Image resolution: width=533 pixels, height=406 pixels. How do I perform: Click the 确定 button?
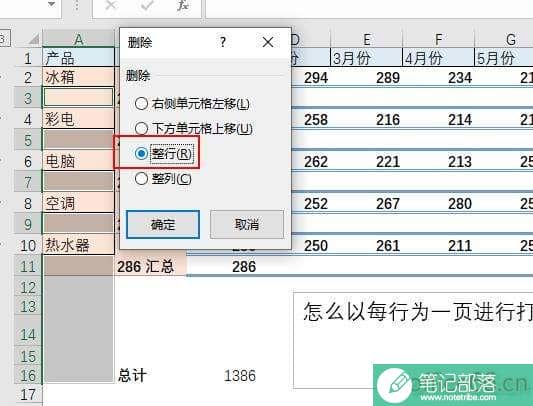pos(163,224)
